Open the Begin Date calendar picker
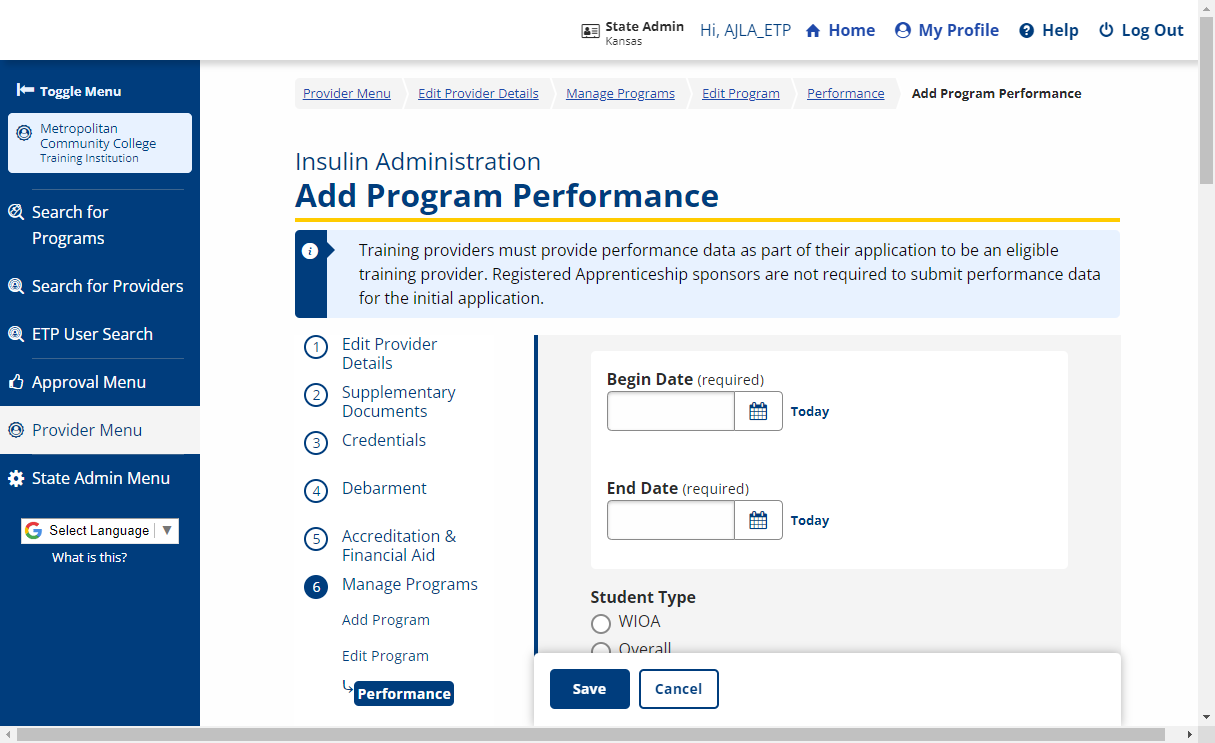 [x=758, y=411]
